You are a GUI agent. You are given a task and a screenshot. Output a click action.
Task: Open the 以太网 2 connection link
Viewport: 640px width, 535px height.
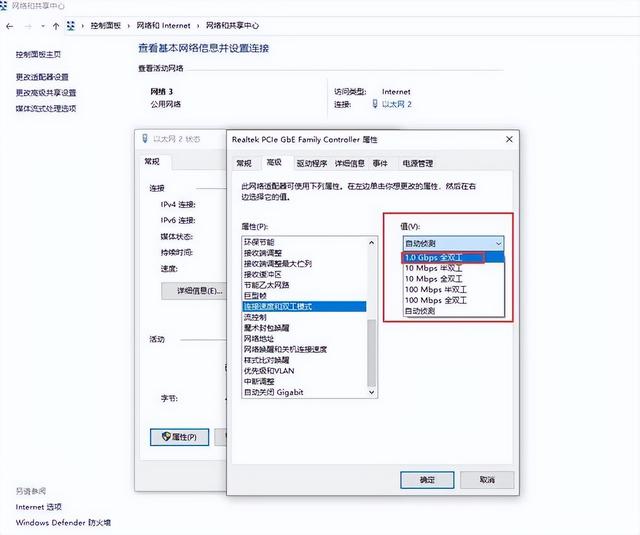pos(396,104)
